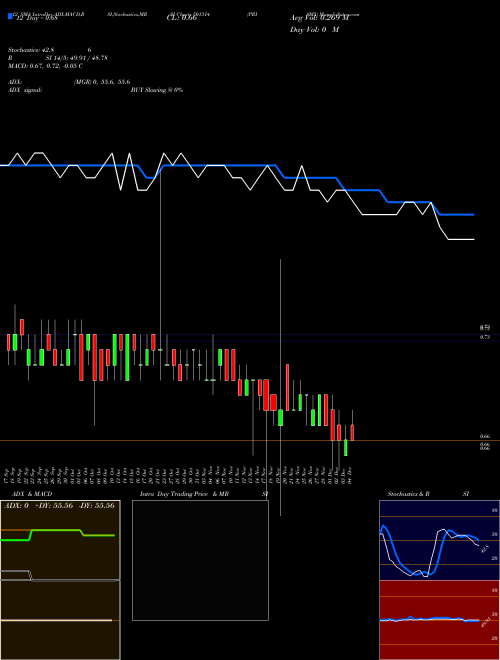Click the '(MGR) 0, 55.6, 55.6' ADX values
Screen dimensions: 500x660
(x=102, y=82)
